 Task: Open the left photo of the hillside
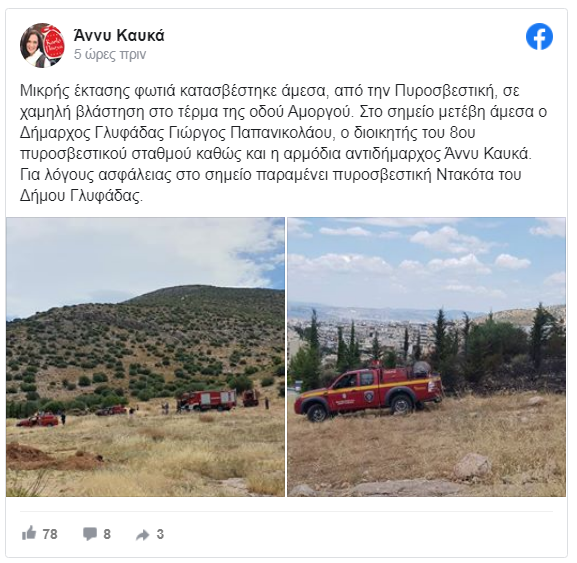pyautogui.click(x=145, y=357)
